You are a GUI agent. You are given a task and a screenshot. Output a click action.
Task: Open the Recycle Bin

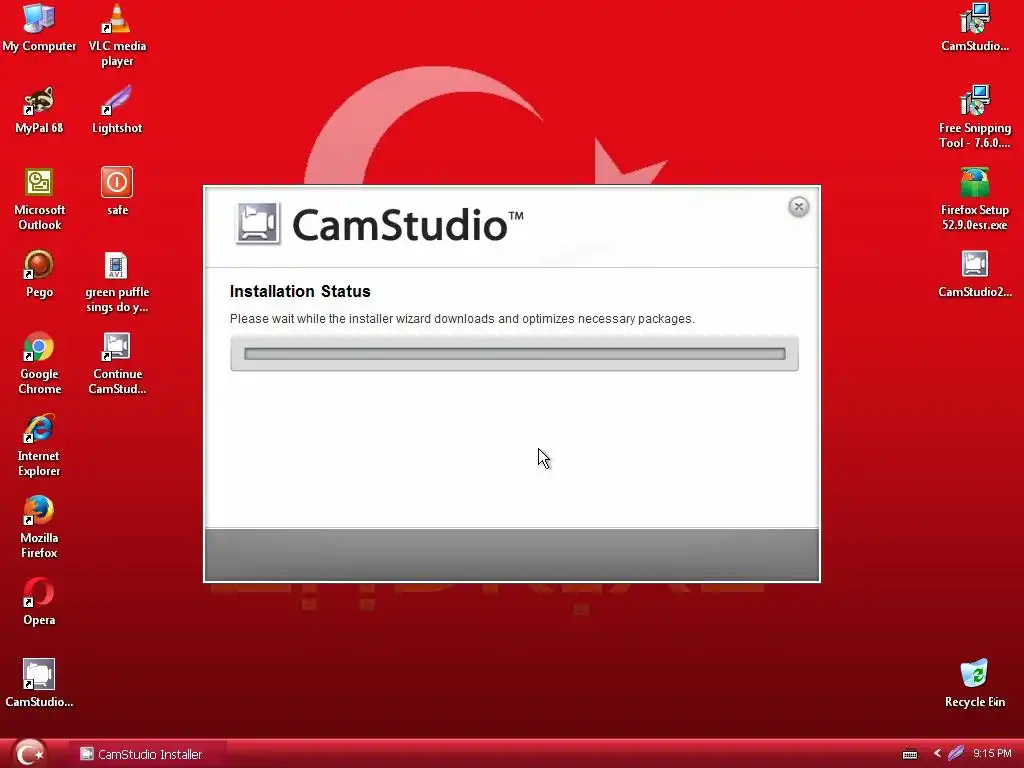[x=974, y=683]
